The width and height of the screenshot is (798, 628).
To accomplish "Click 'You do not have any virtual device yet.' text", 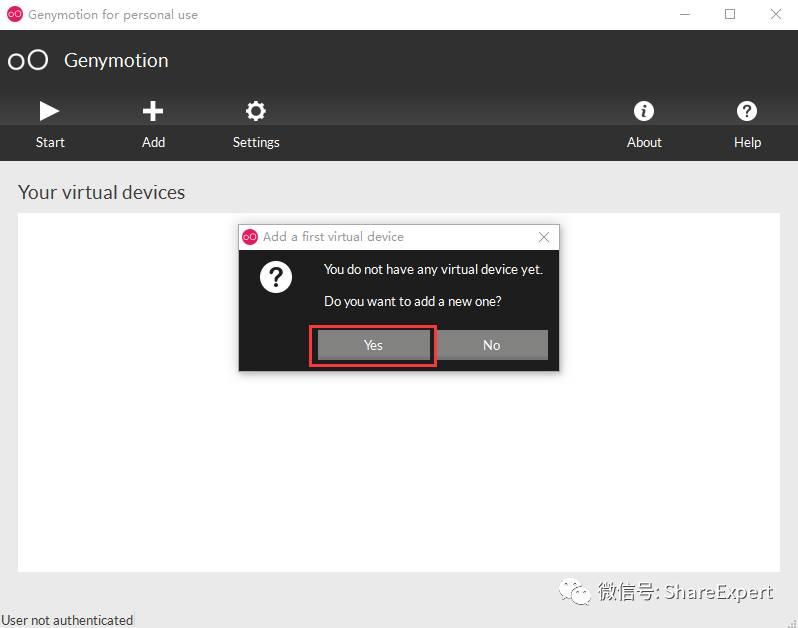I will pyautogui.click(x=434, y=269).
